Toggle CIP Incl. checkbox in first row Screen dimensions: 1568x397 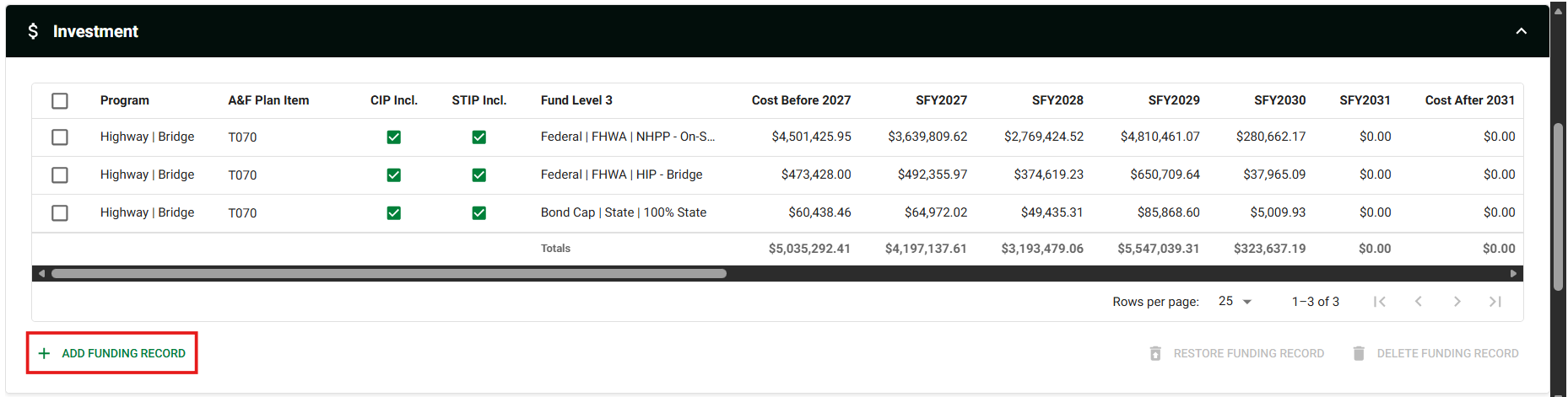(393, 137)
